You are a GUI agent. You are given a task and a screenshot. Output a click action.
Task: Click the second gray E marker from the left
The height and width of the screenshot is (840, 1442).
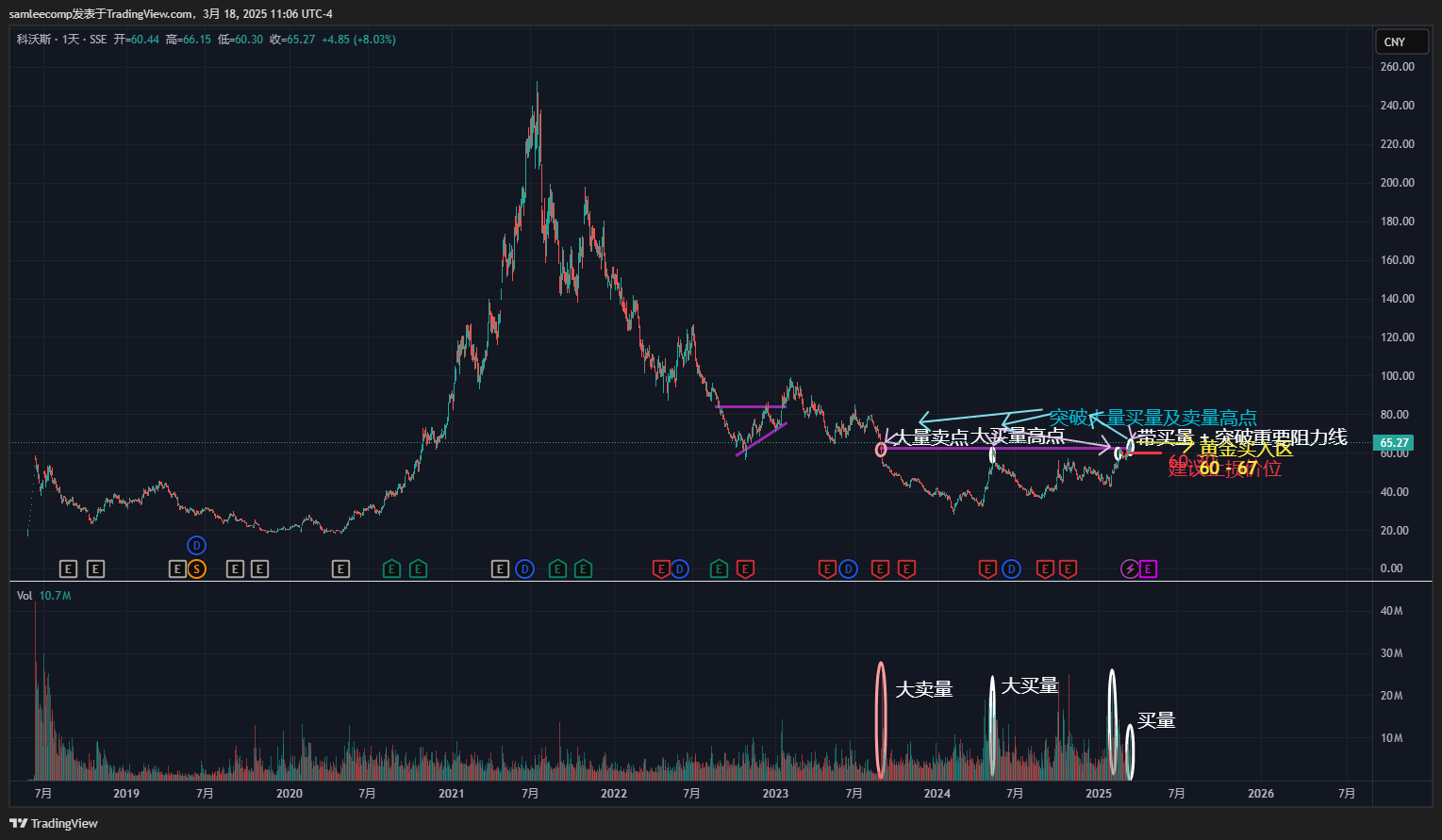95,568
